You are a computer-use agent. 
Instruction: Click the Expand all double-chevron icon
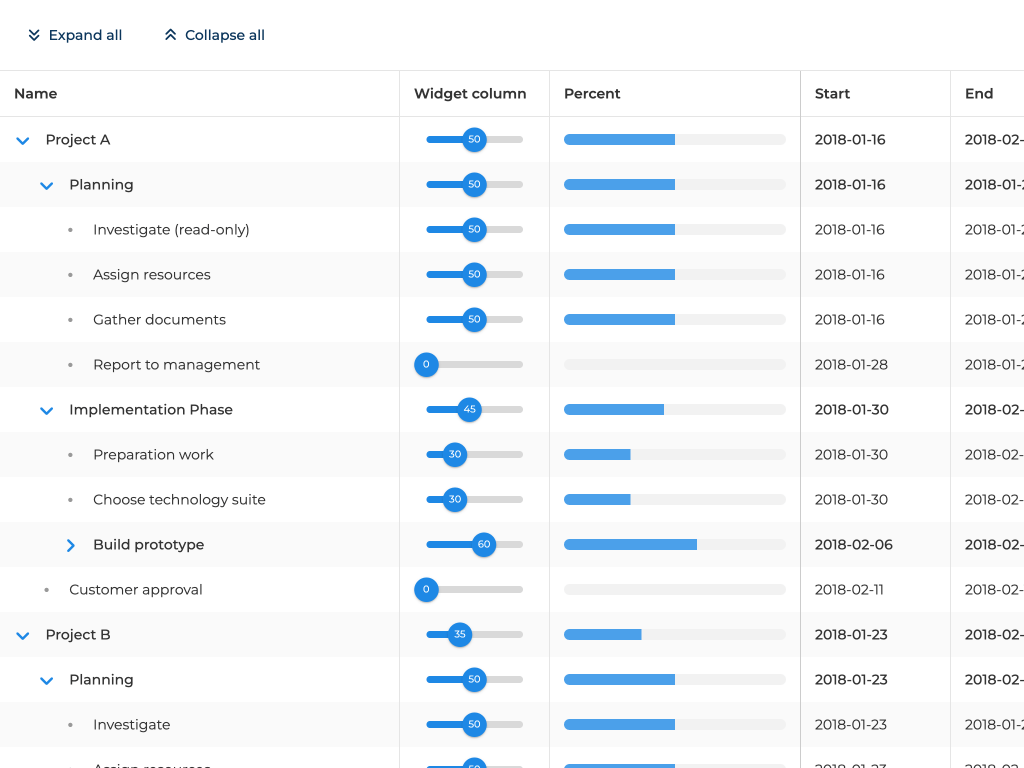[x=34, y=35]
